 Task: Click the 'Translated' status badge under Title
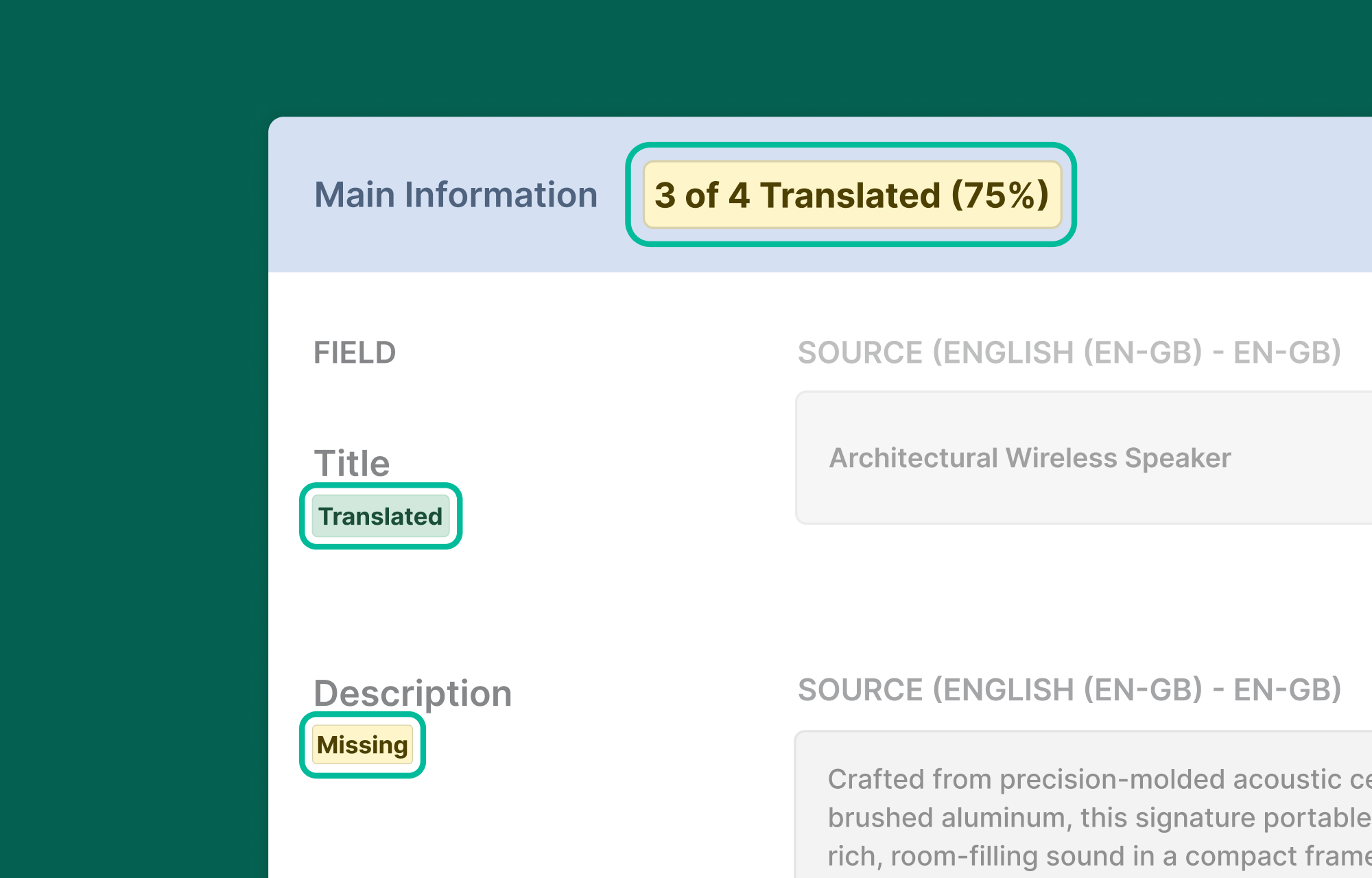[381, 516]
